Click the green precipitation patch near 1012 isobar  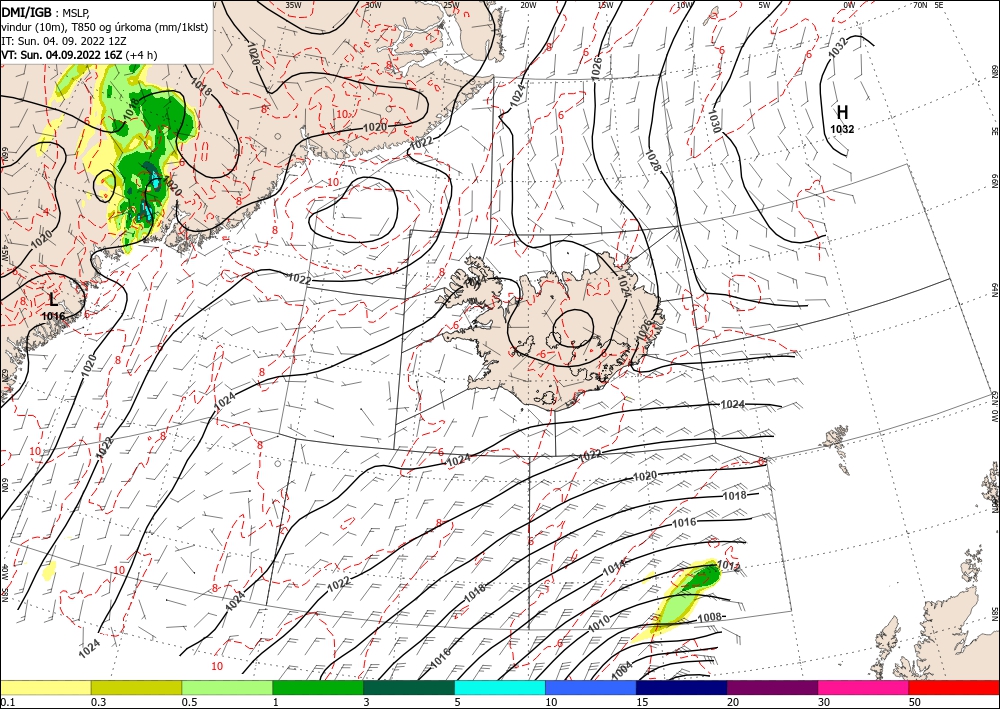[705, 576]
